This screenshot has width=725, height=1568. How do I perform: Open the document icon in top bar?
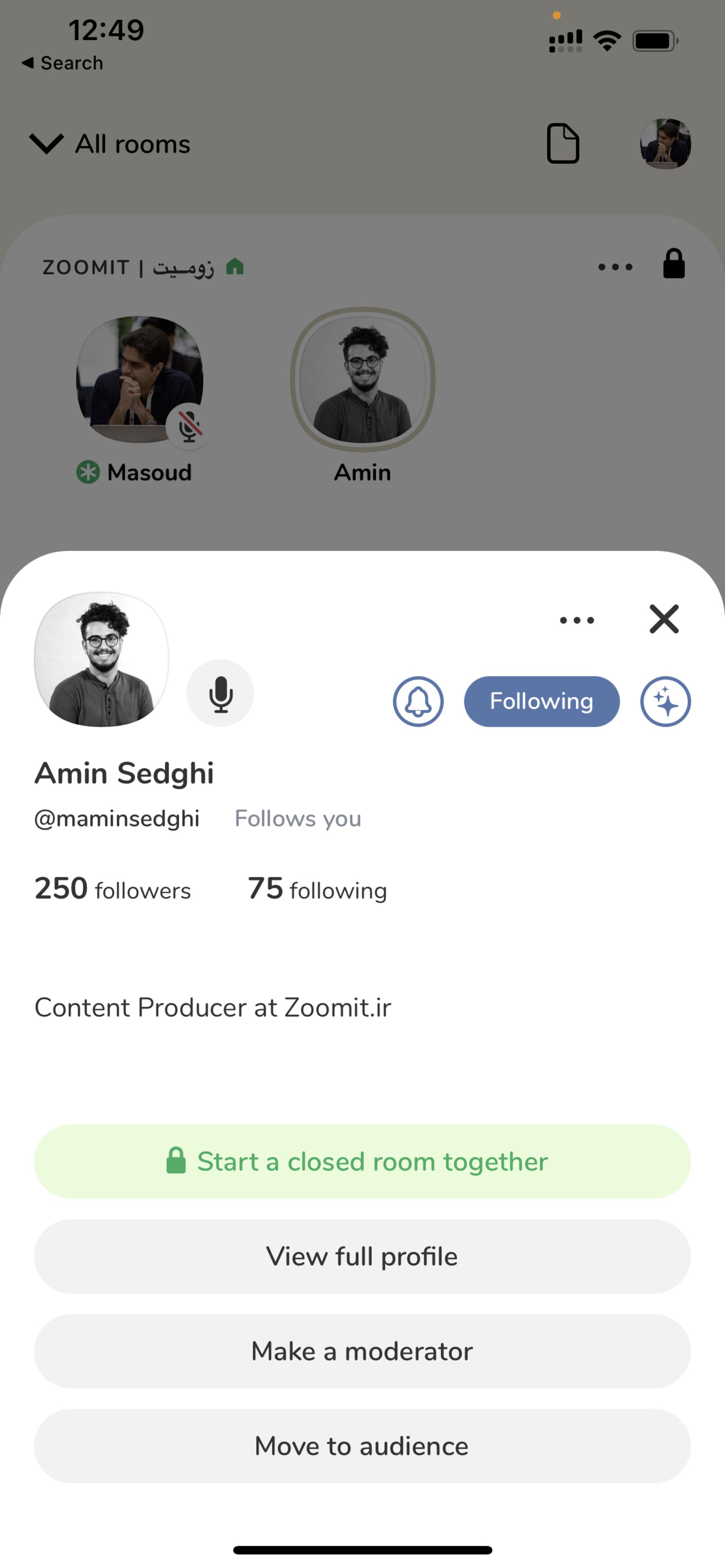click(563, 144)
